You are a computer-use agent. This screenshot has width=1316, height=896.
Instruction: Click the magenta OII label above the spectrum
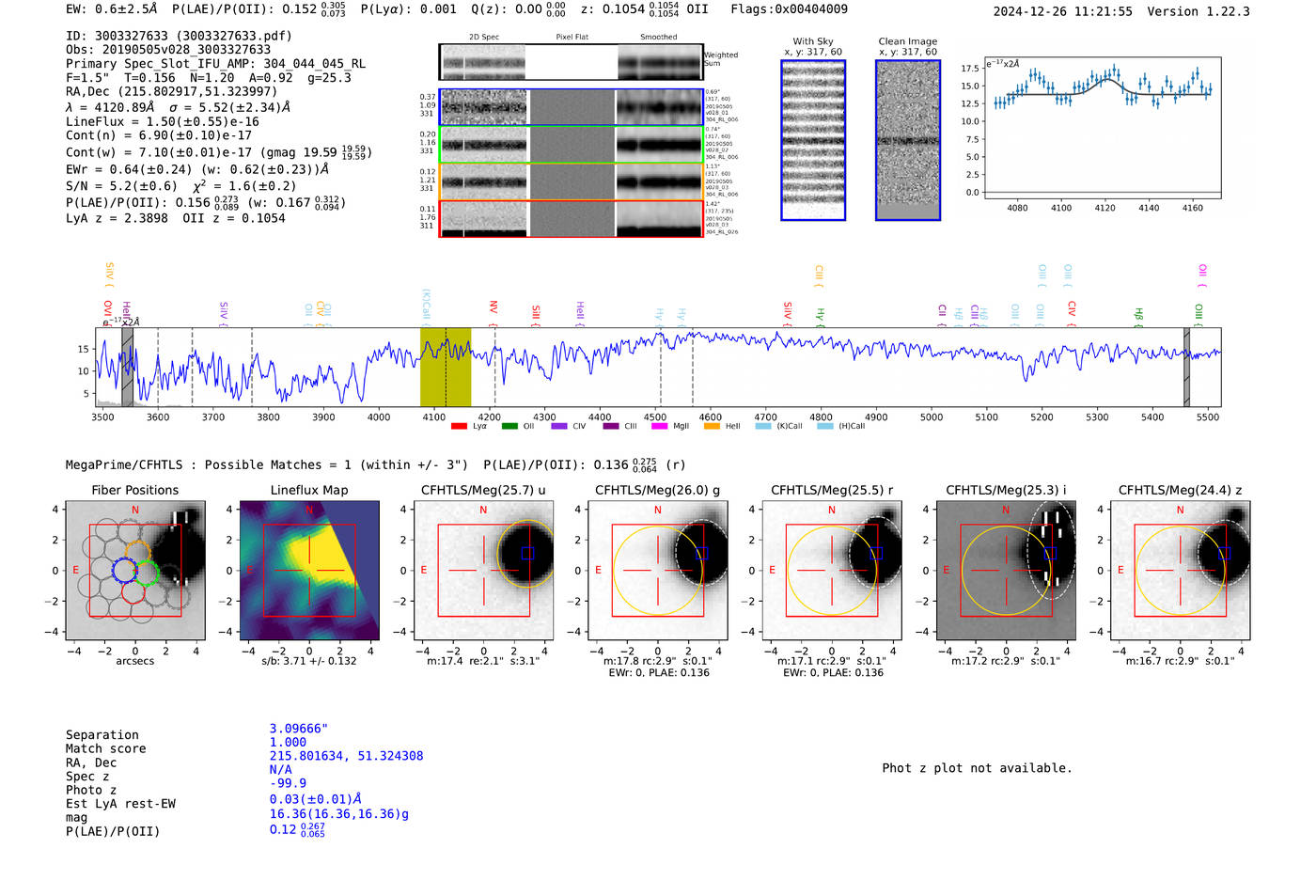point(1202,275)
